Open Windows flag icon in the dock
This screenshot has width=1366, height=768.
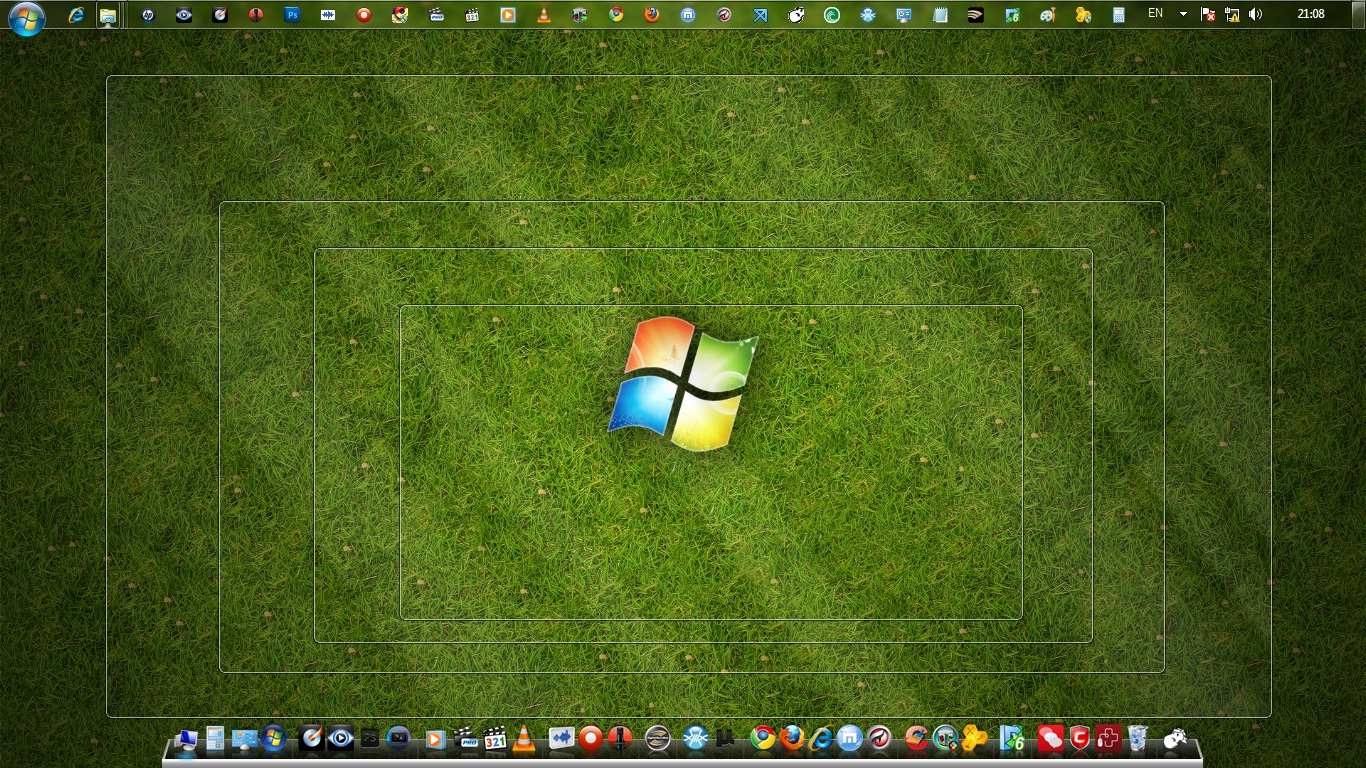tap(273, 739)
